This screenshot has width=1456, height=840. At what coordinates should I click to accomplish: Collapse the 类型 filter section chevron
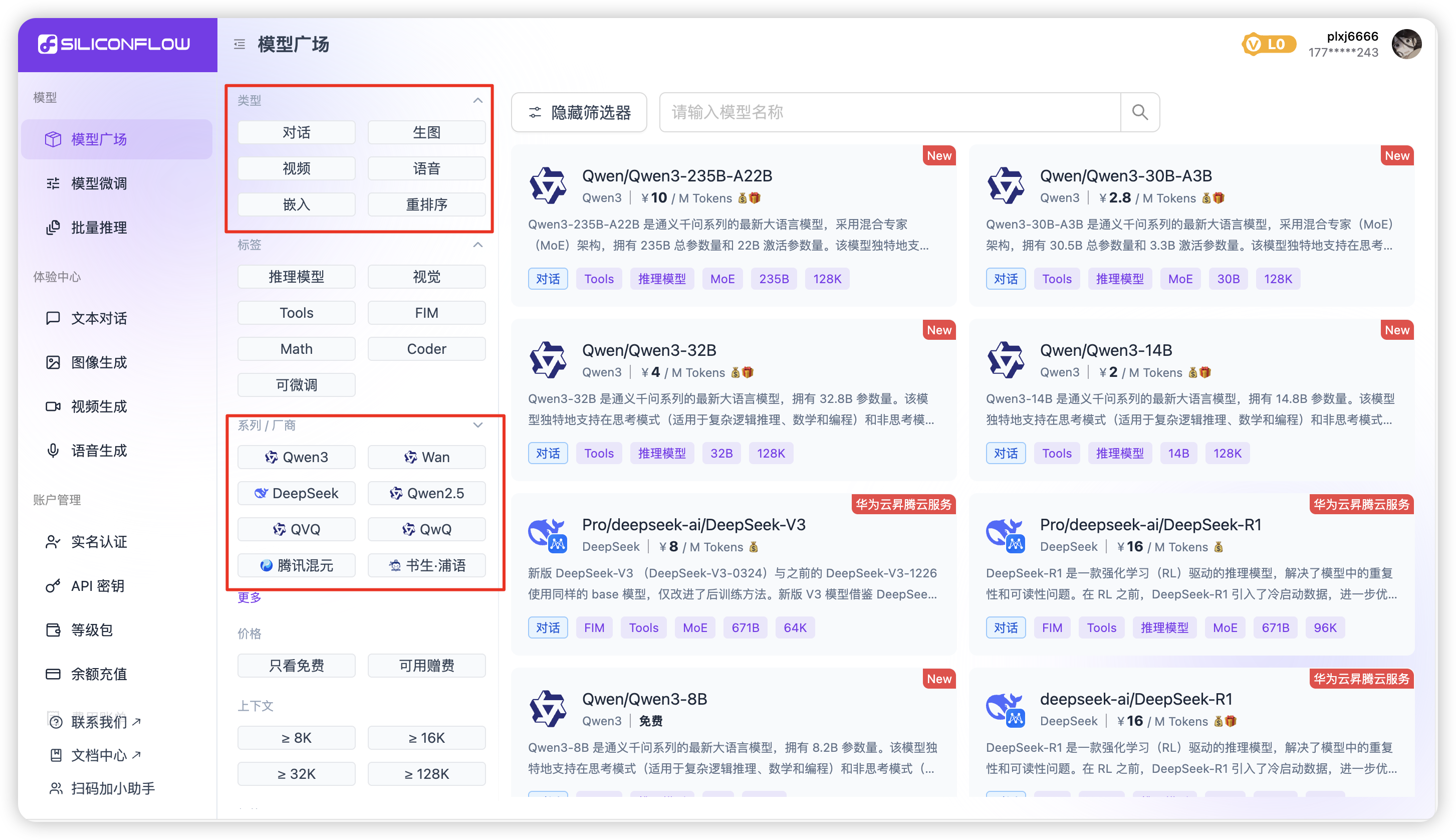click(x=478, y=100)
